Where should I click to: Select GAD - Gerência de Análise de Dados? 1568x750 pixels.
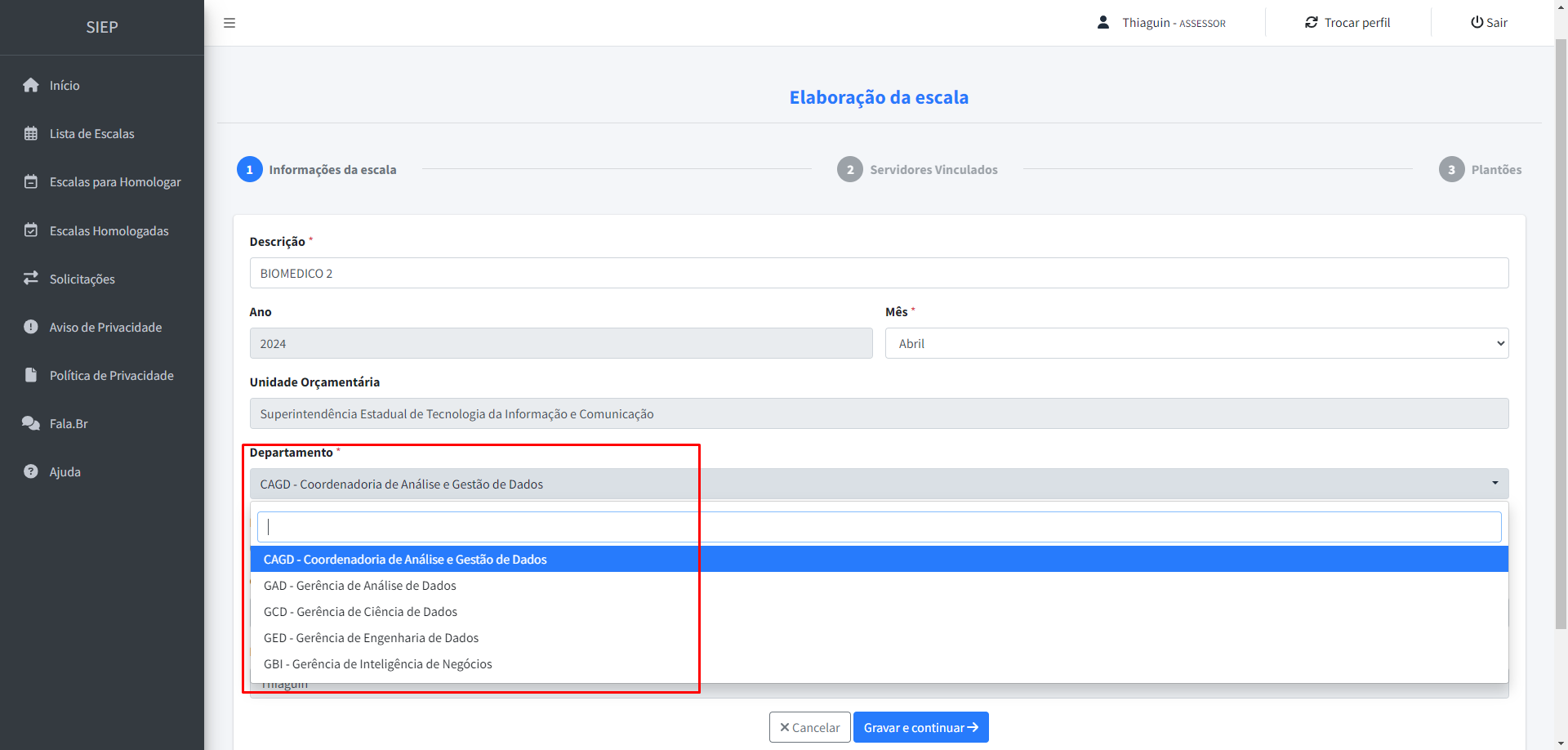point(879,585)
